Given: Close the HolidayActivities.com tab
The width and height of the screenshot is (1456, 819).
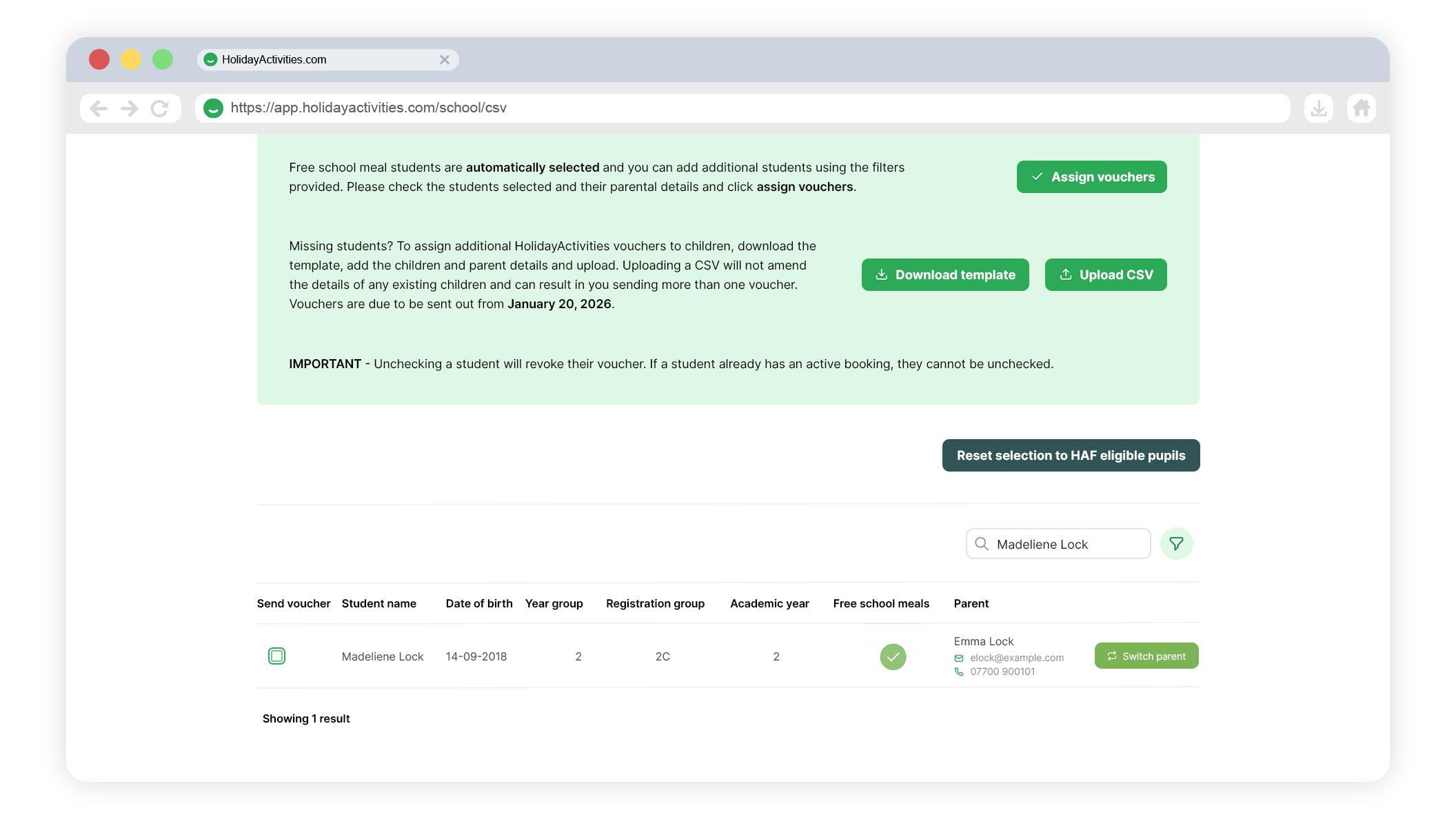Looking at the screenshot, I should point(445,60).
